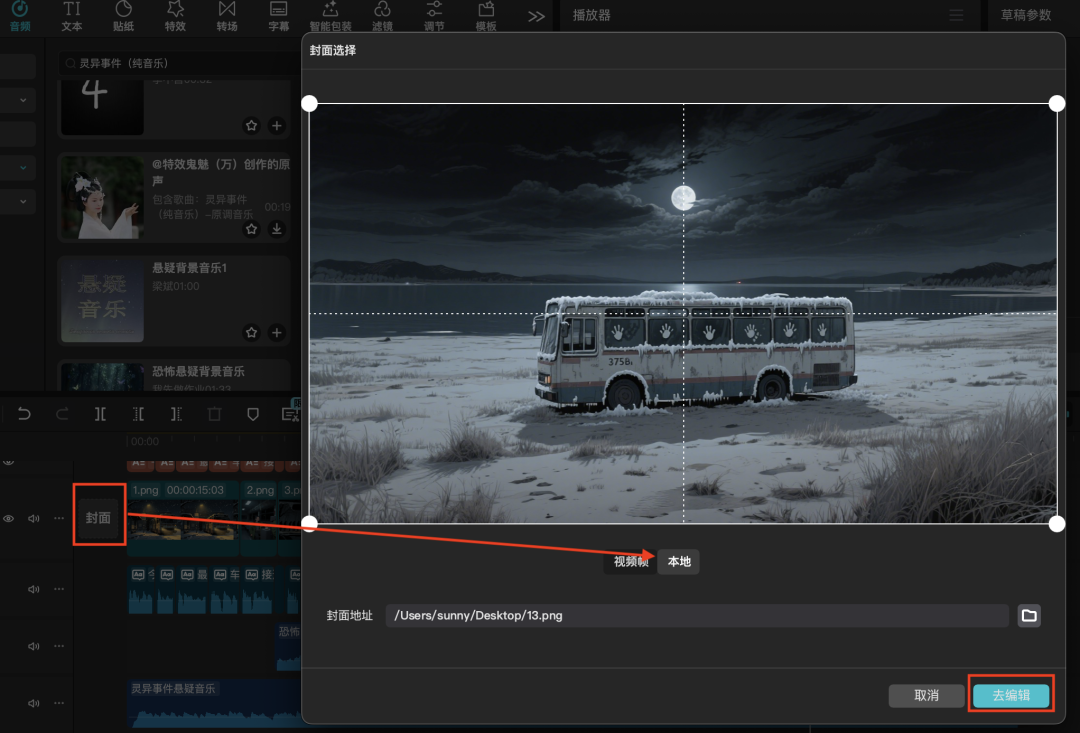Click the undo arrow in timeline toolbar
Image resolution: width=1080 pixels, height=733 pixels.
click(x=25, y=414)
